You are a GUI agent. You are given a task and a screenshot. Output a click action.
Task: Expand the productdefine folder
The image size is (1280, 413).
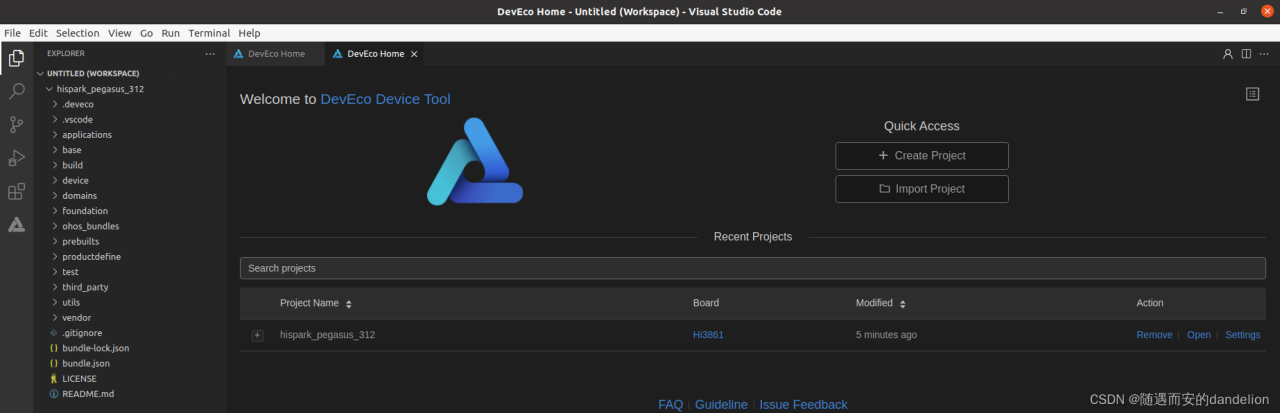click(91, 257)
